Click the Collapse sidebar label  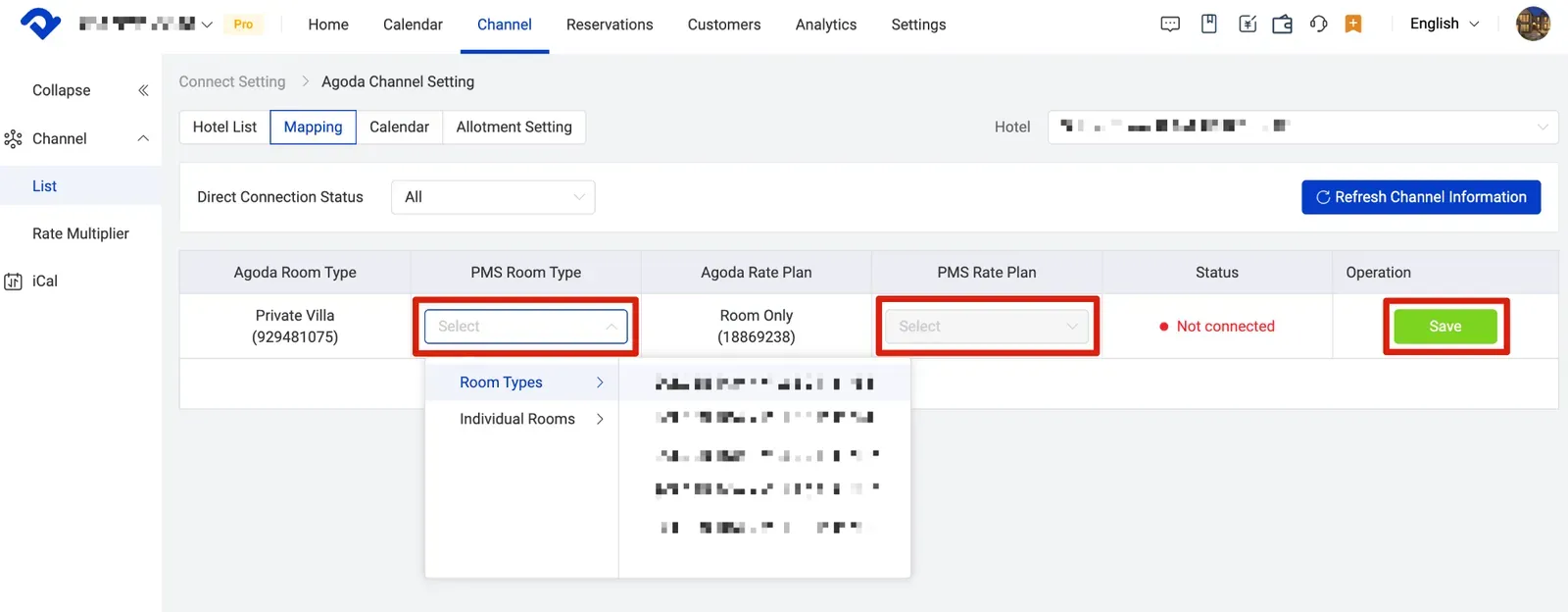62,90
